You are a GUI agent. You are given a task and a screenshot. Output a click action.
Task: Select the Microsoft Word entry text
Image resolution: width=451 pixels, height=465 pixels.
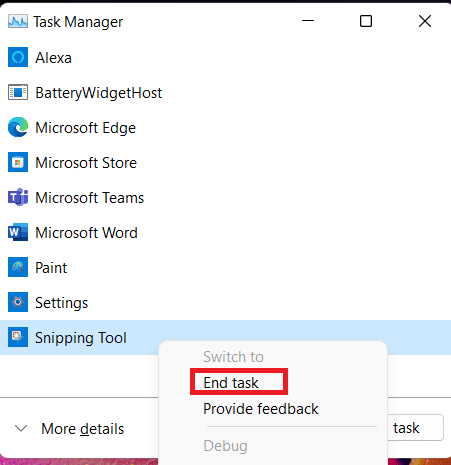(87, 233)
